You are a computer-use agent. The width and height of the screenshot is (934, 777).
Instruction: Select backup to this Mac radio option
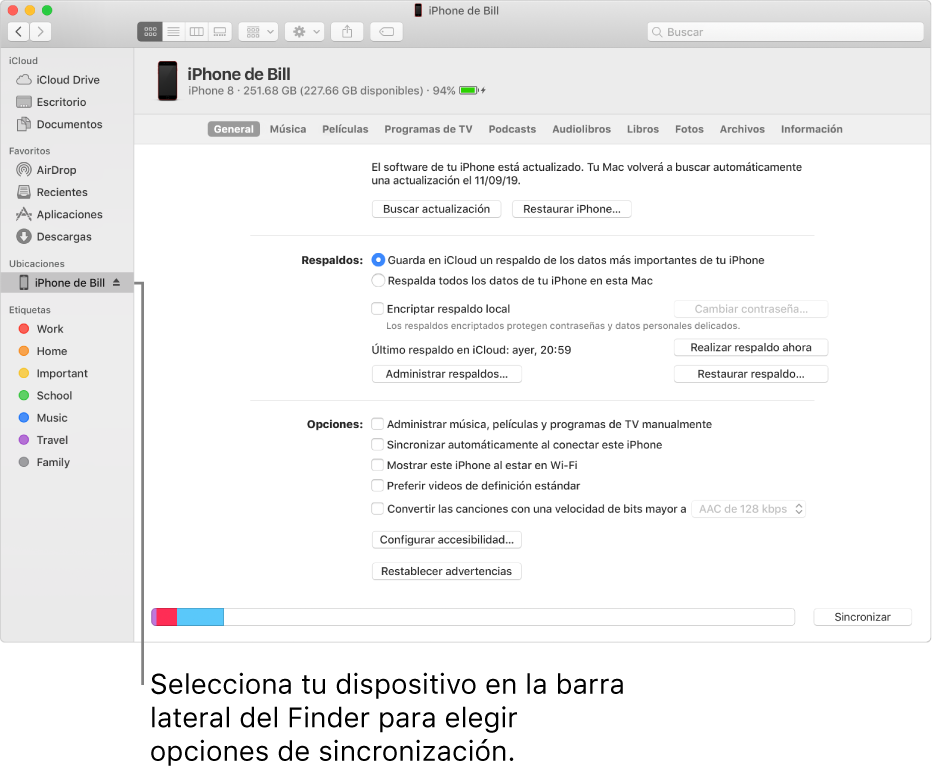tap(378, 281)
